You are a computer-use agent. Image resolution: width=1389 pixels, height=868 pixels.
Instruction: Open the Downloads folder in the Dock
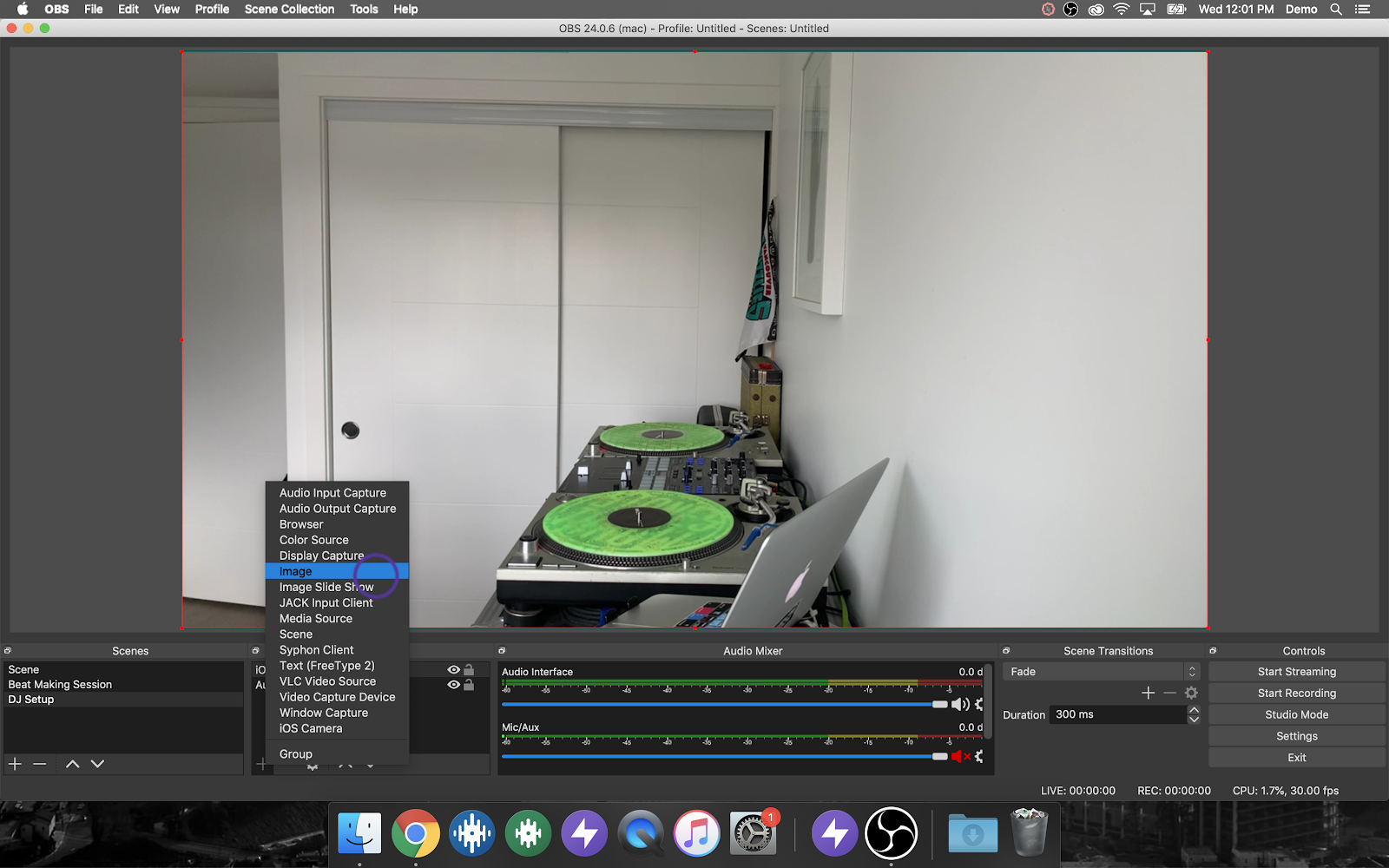pos(973,833)
